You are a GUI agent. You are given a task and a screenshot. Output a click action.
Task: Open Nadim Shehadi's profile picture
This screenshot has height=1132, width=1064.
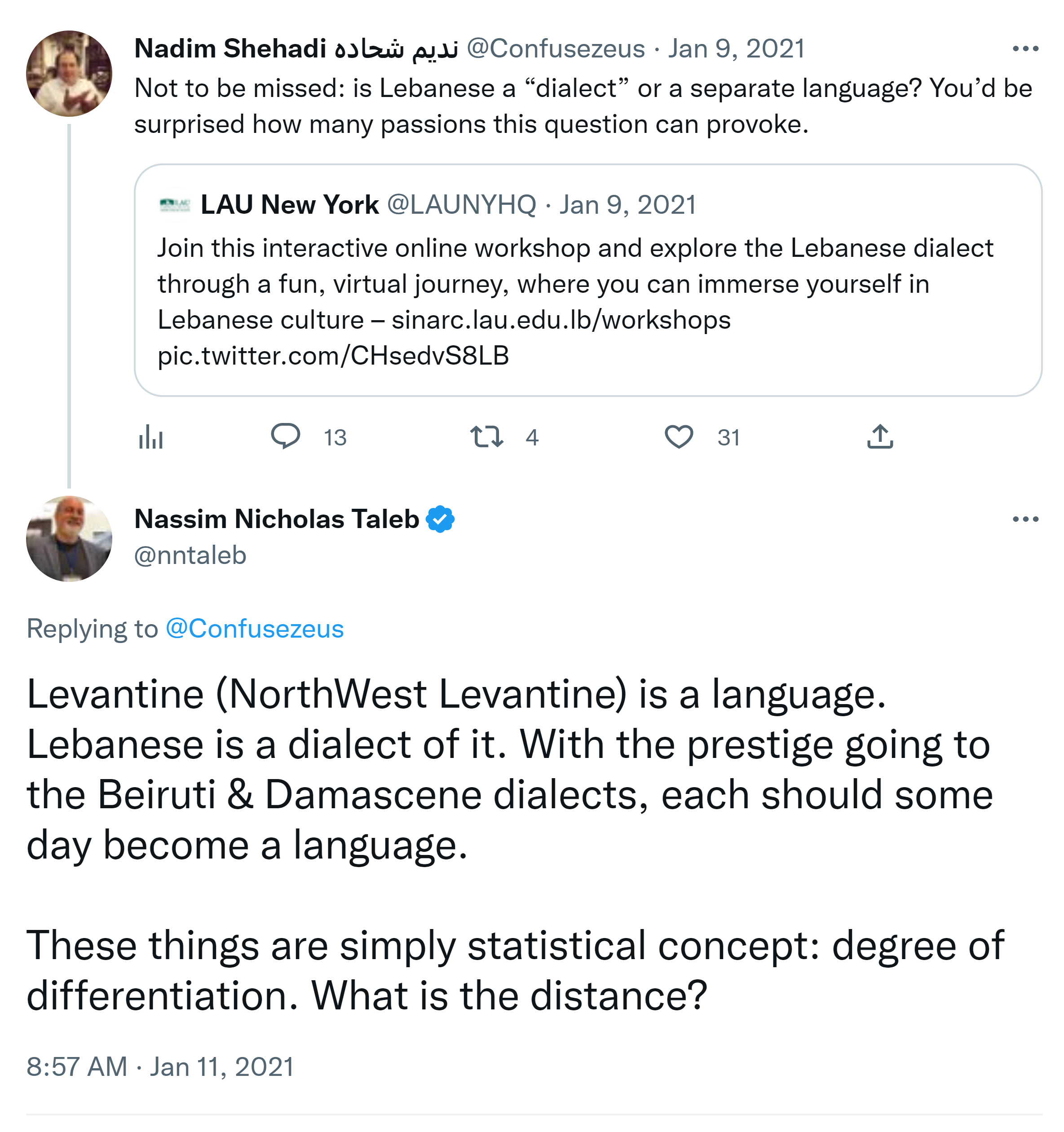(x=69, y=74)
